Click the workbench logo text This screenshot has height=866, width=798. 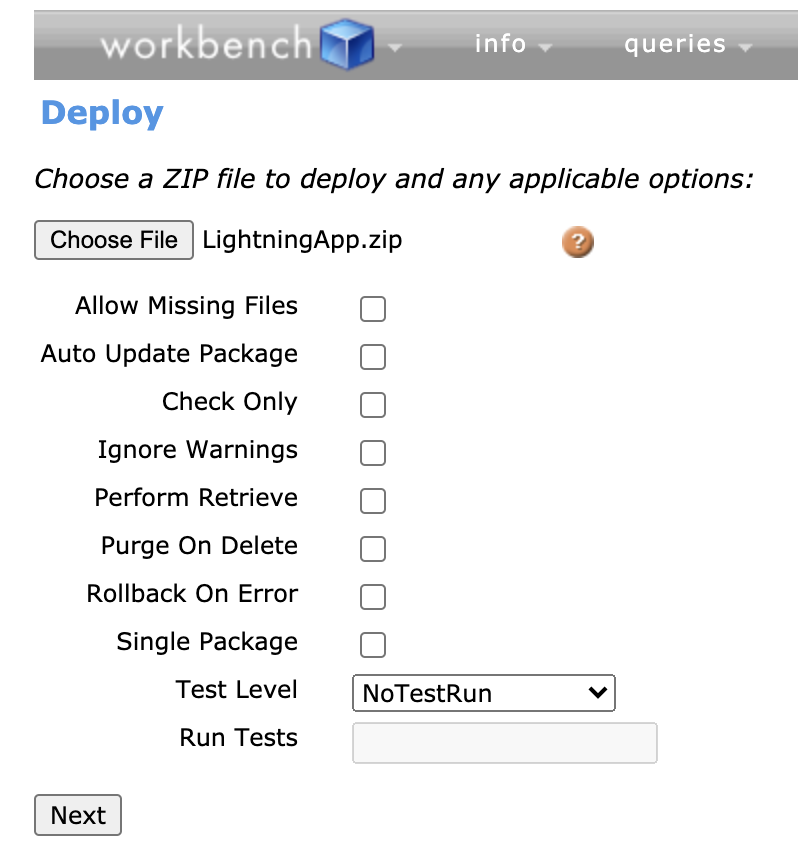click(207, 46)
